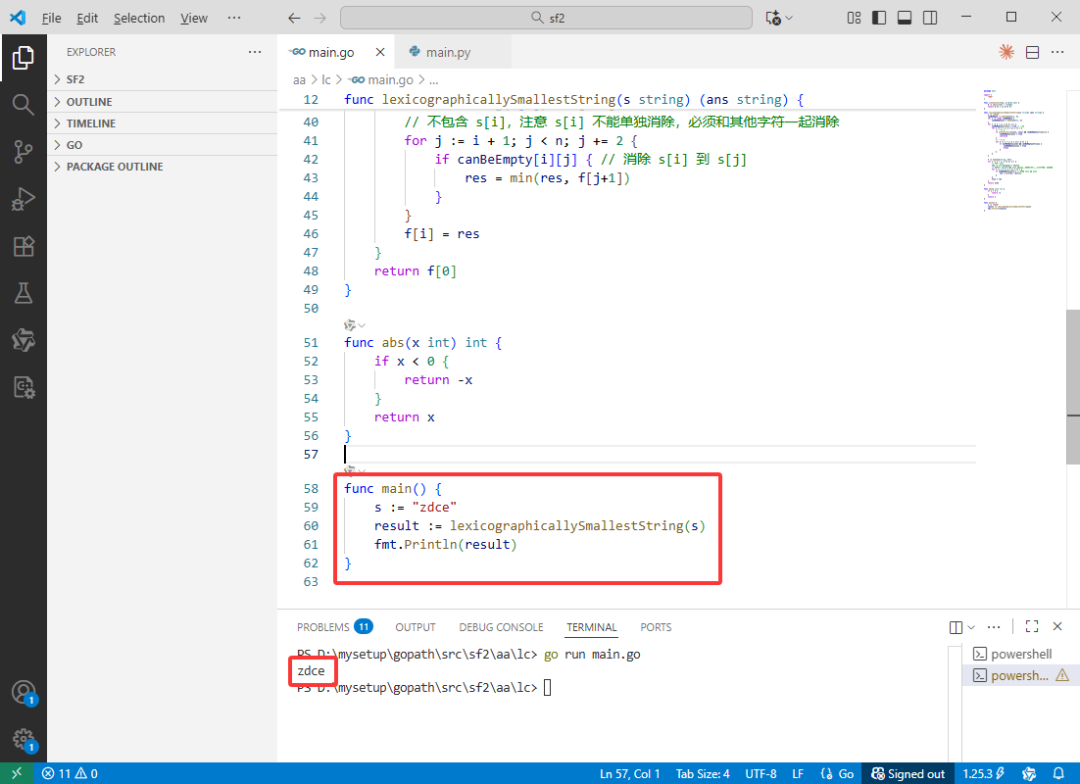Open editor More Actions ellipsis
Screen dimensions: 1080x784
(x=1057, y=52)
